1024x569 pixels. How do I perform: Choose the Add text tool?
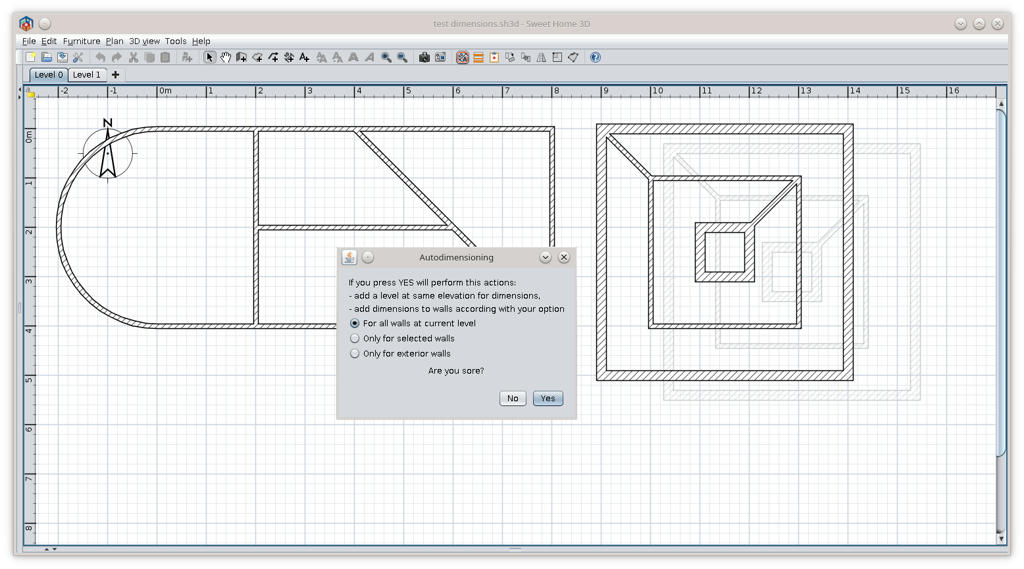pyautogui.click(x=304, y=58)
